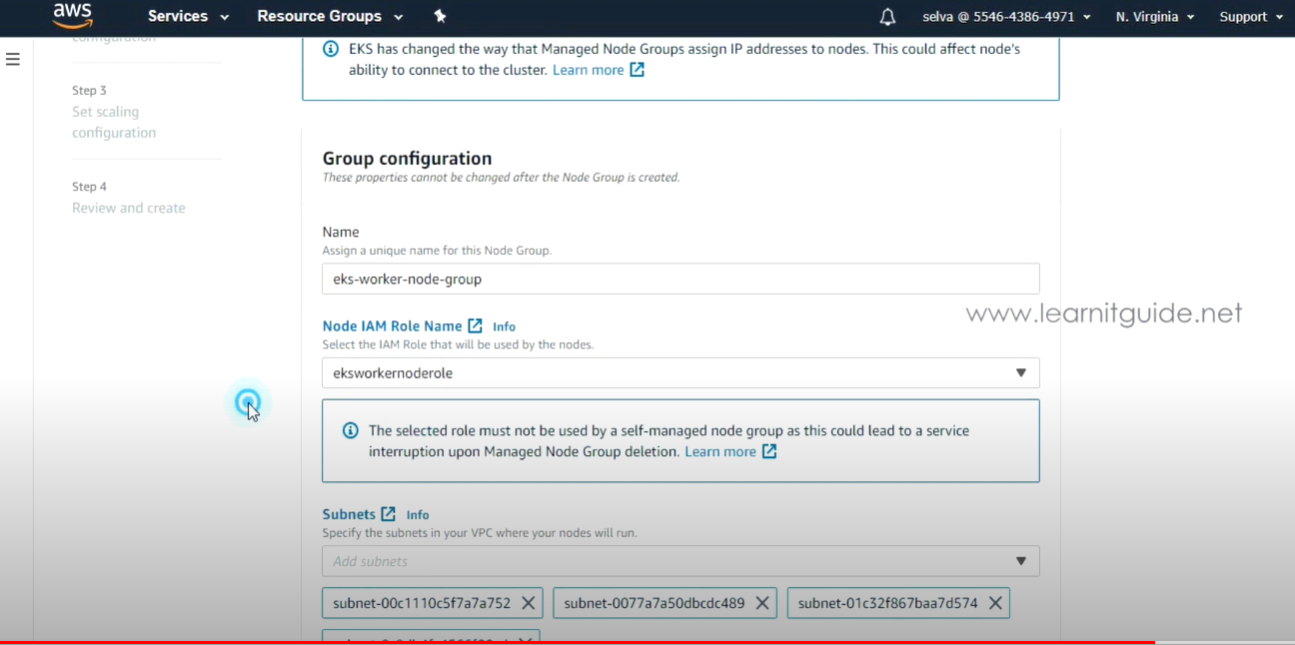This screenshot has width=1295, height=645.
Task: Open notifications bell icon
Action: click(887, 17)
